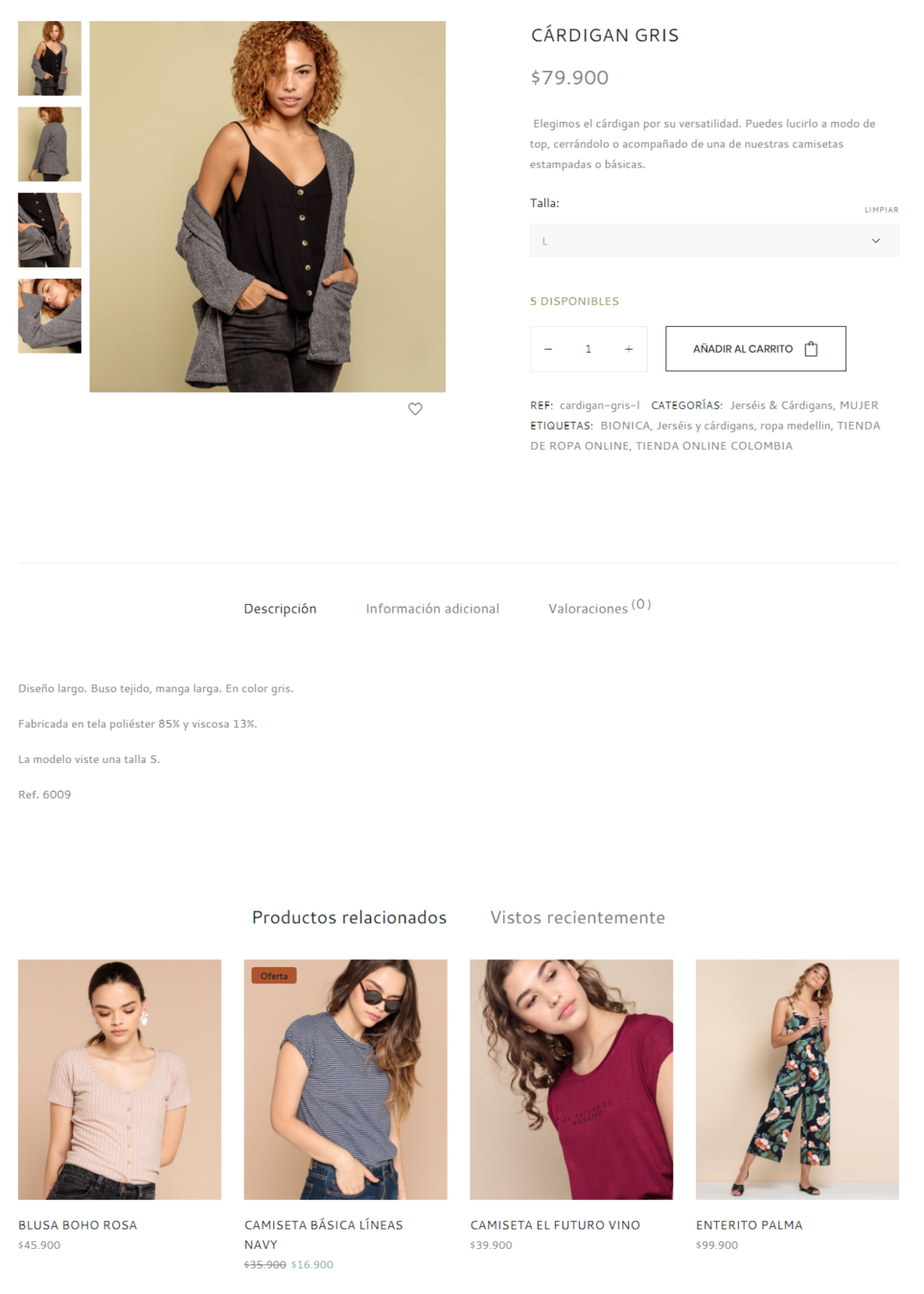Click the Oferta badge on navy shirt

pyautogui.click(x=274, y=976)
